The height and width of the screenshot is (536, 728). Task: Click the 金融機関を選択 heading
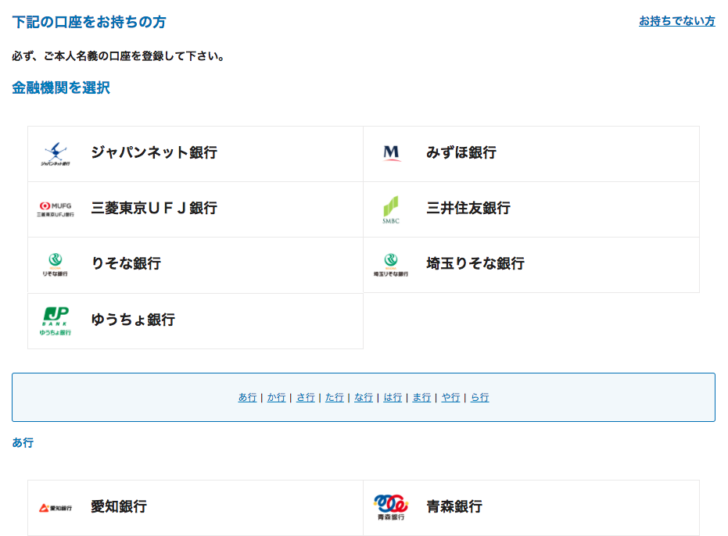[61, 87]
